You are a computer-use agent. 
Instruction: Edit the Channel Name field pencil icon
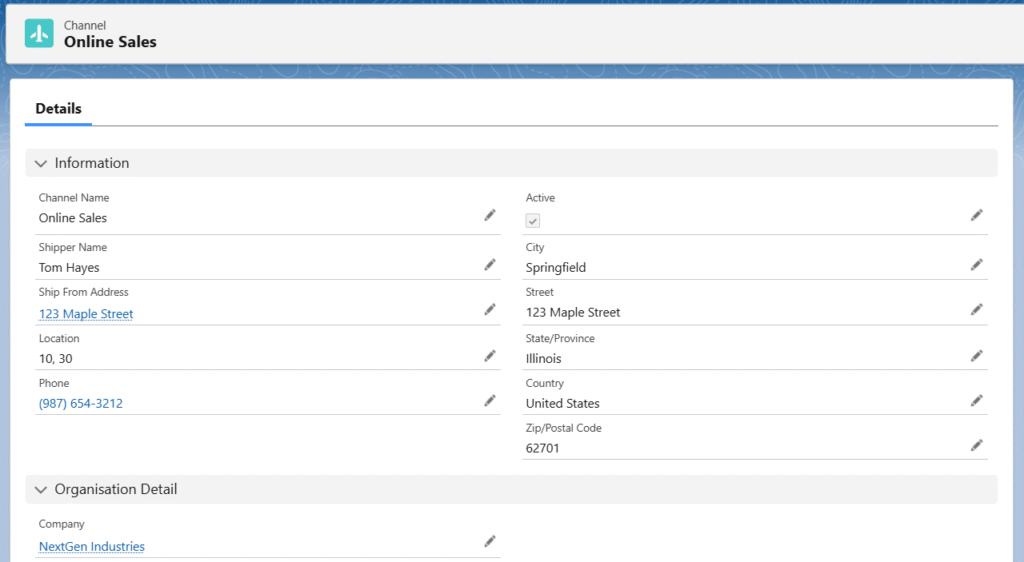[490, 215]
